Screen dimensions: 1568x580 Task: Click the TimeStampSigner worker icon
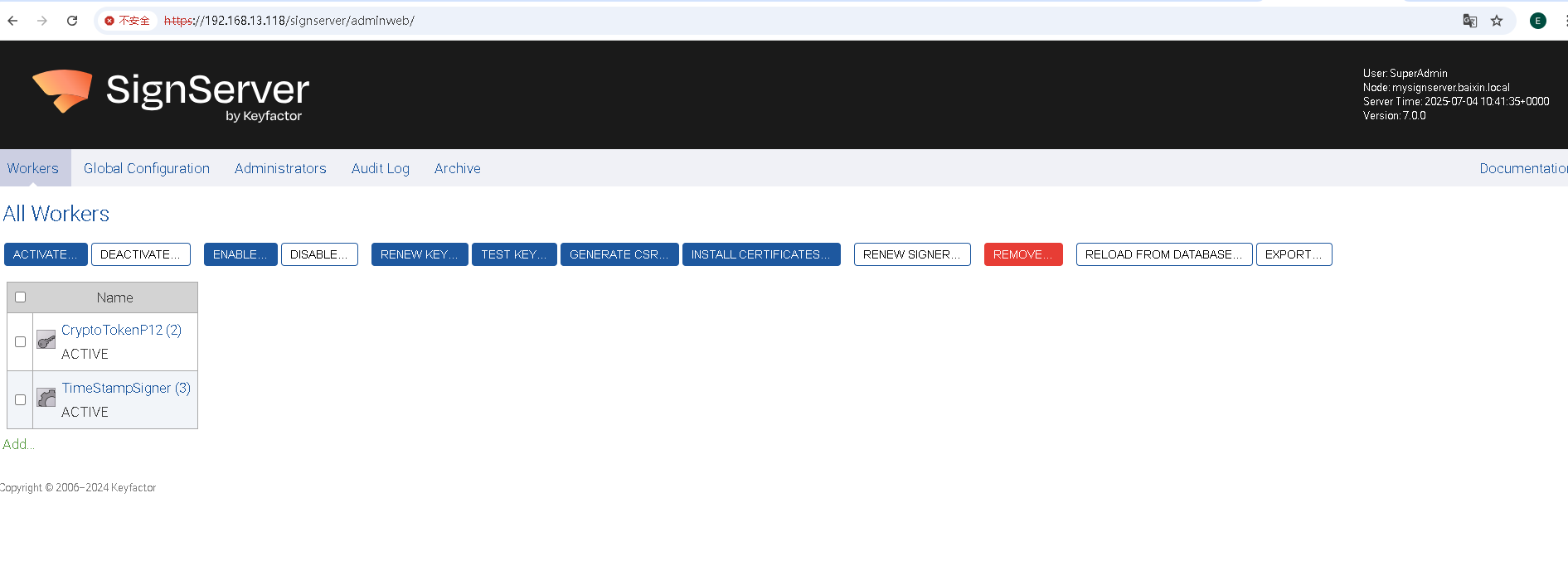tap(46, 398)
